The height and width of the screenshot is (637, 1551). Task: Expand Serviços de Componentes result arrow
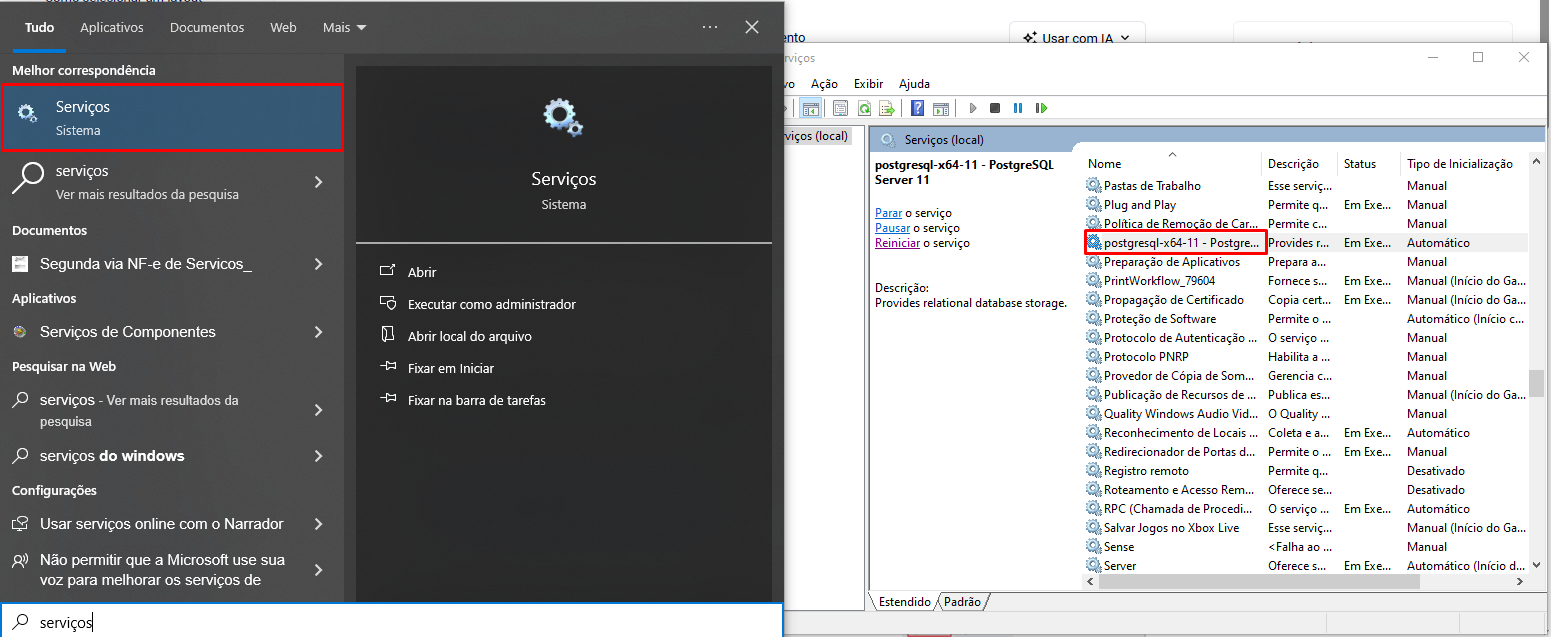[319, 332]
